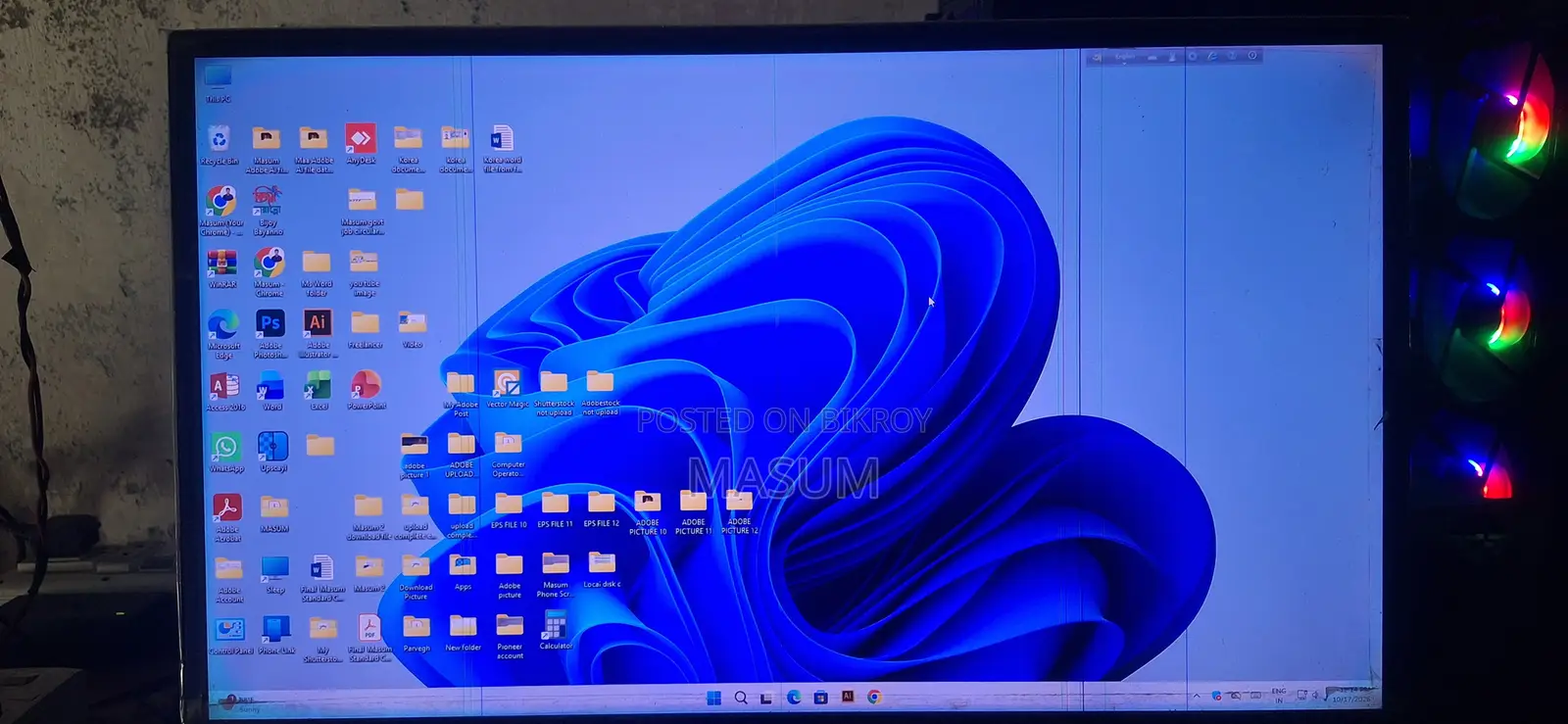Launch Masum (Your Chrome) shortcut
1568x724 pixels.
(x=221, y=212)
